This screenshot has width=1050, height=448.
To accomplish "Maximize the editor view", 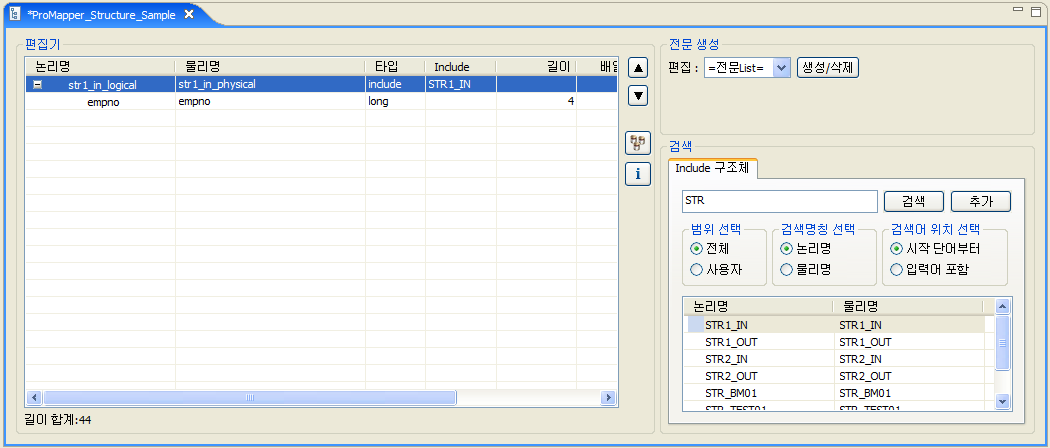I will (1036, 11).
